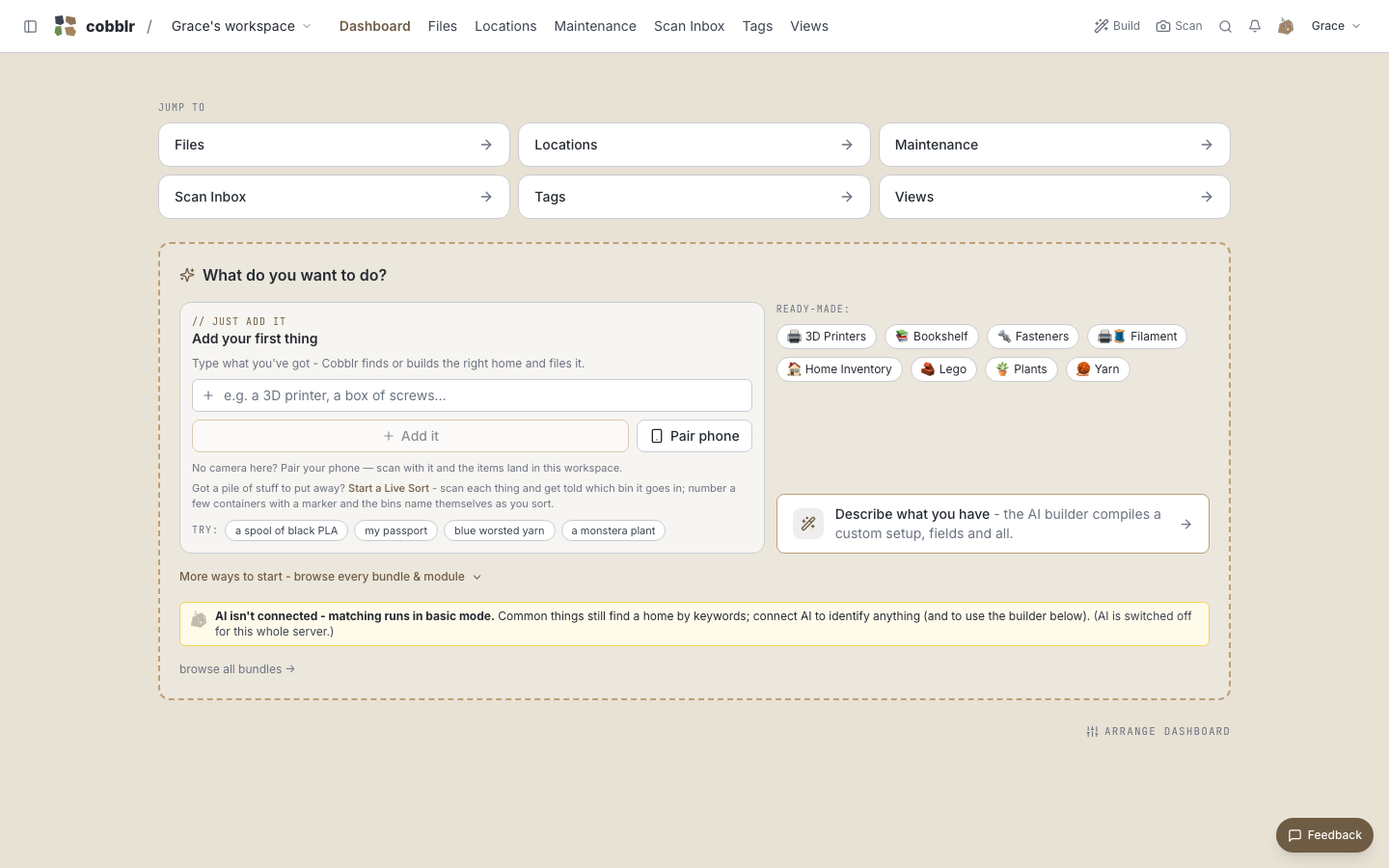The image size is (1389, 868).
Task: Open the Maintenance nav tab
Action: 595,26
